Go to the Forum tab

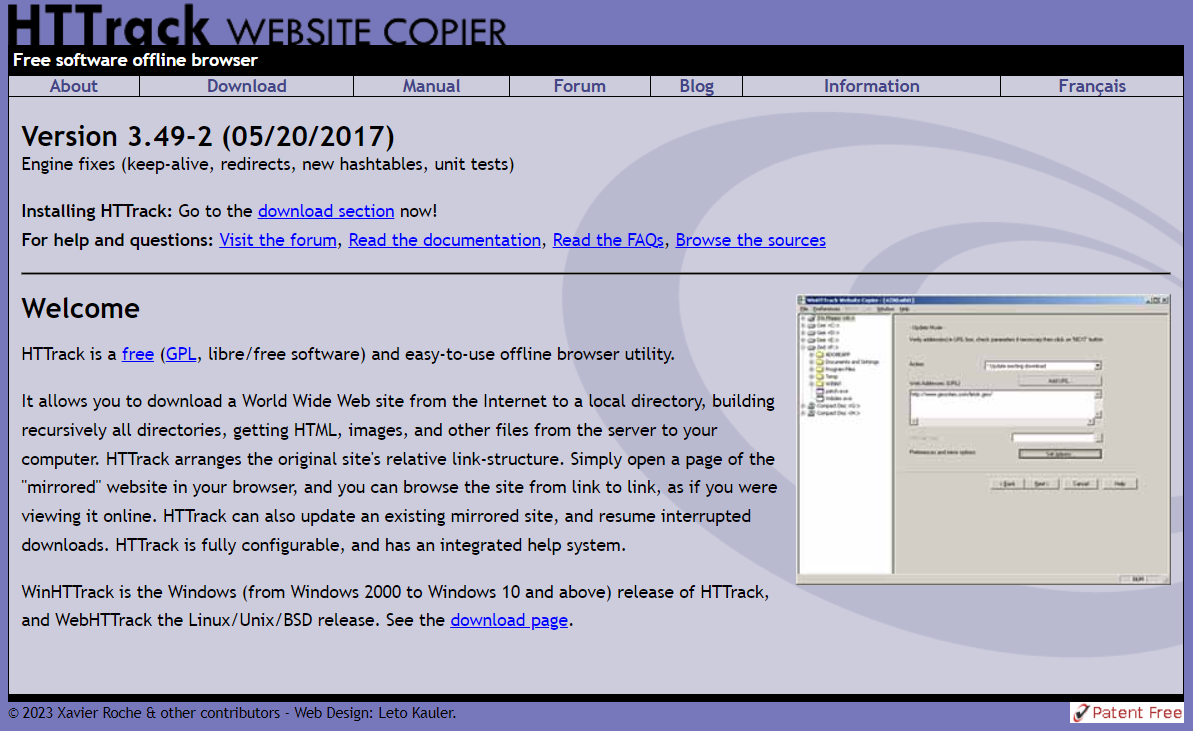coord(580,86)
